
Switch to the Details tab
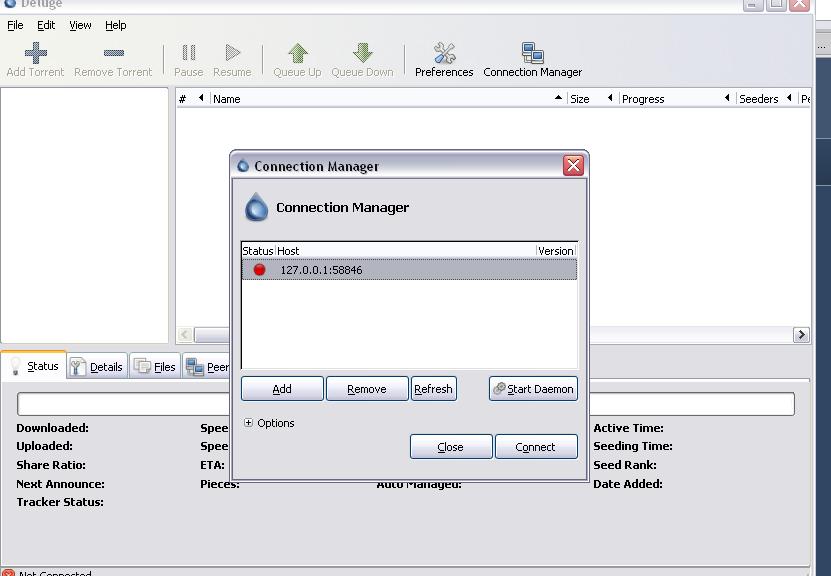pyautogui.click(x=98, y=366)
